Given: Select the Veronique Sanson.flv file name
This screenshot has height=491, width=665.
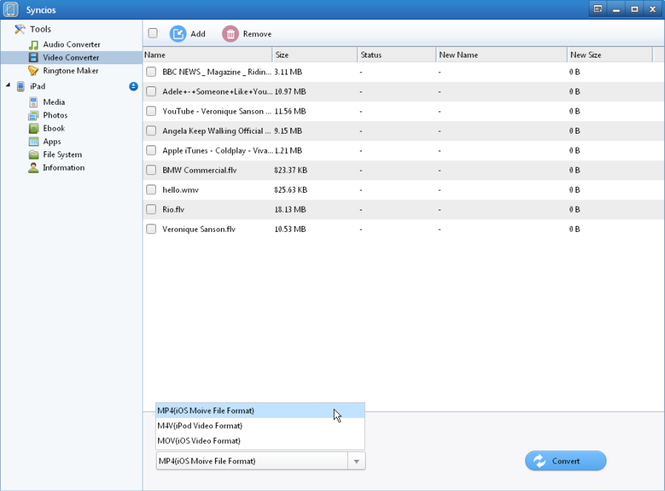Looking at the screenshot, I should click(199, 229).
